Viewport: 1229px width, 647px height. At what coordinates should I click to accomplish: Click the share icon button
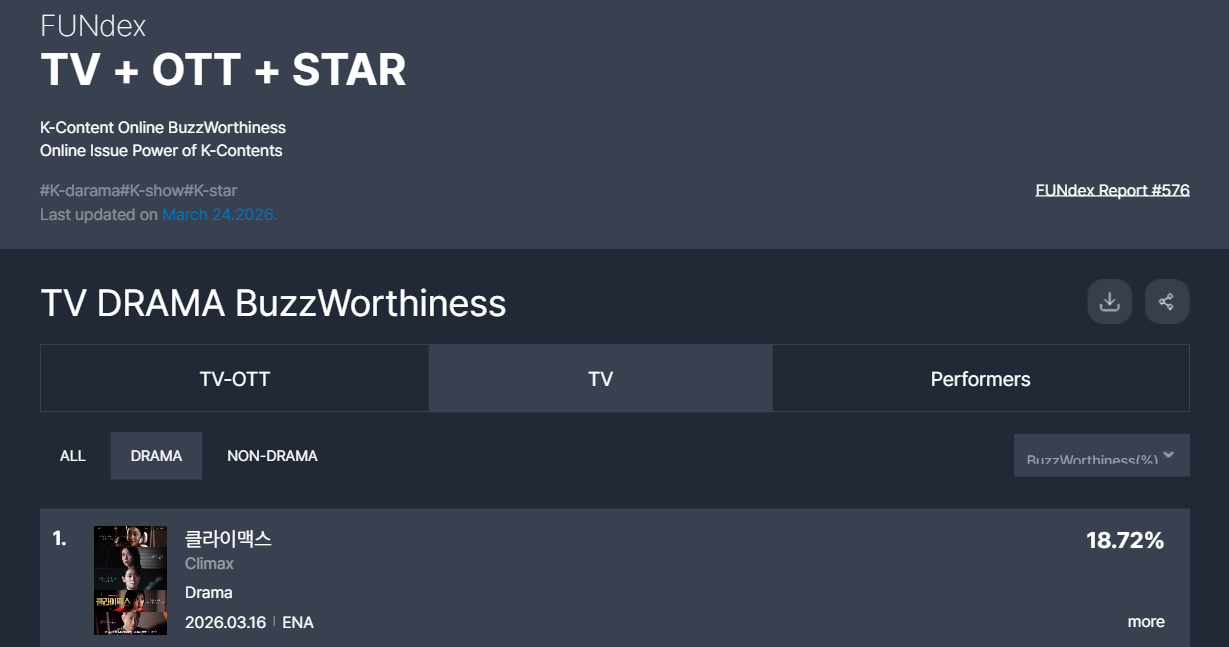tap(1166, 302)
